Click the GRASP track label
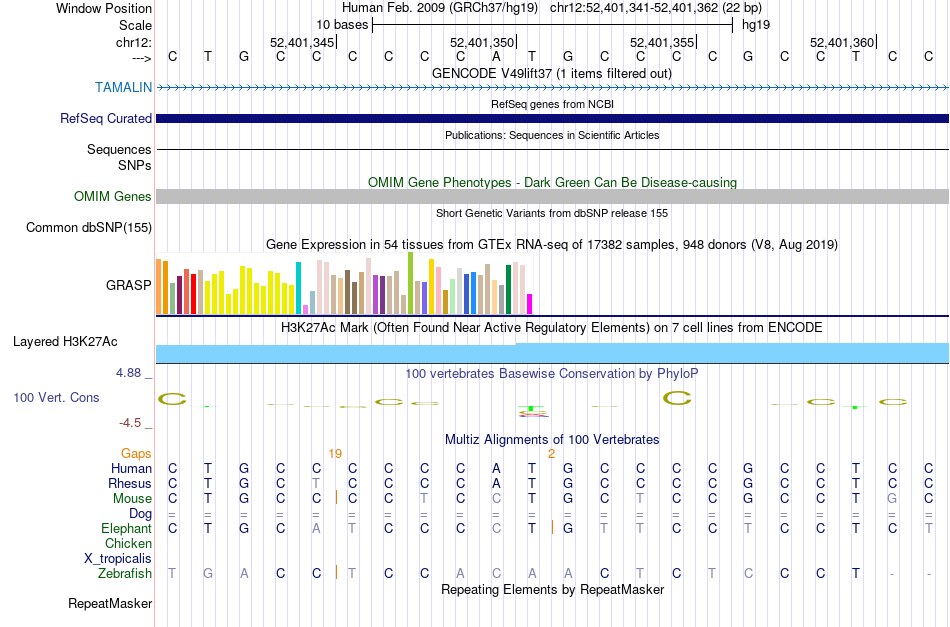 pyautogui.click(x=128, y=285)
